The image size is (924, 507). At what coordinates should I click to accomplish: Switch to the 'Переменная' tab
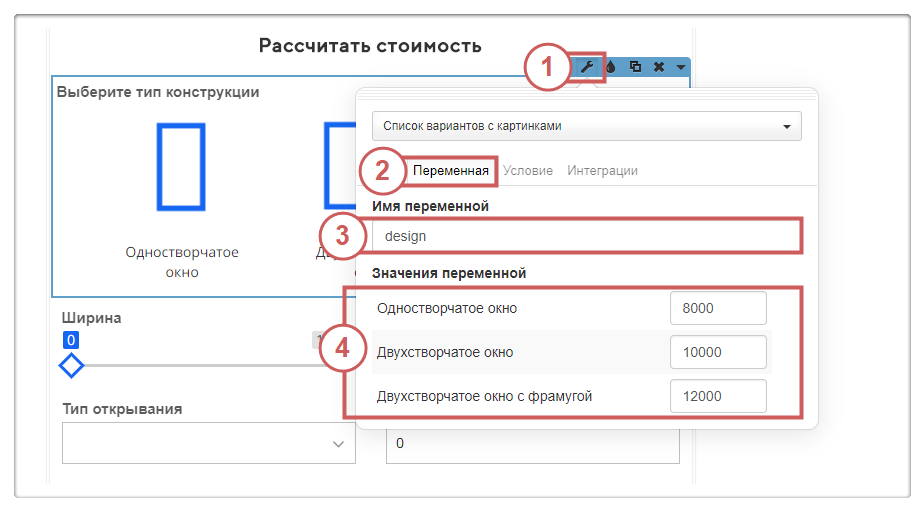click(451, 171)
